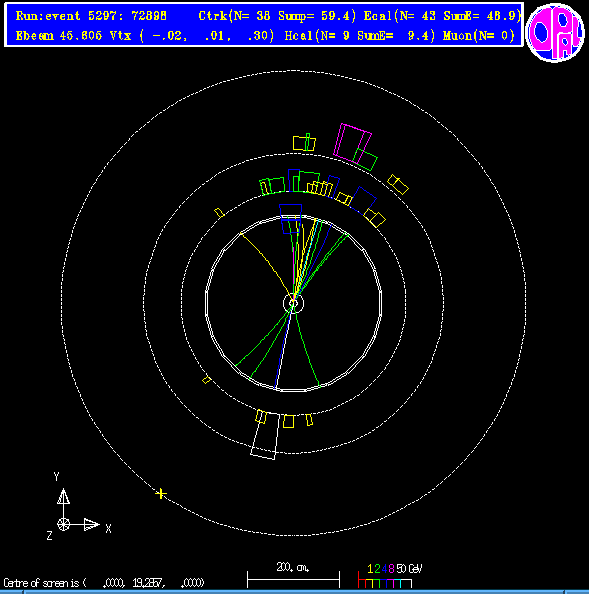Click the Centre of screen coordinates text

point(103,583)
